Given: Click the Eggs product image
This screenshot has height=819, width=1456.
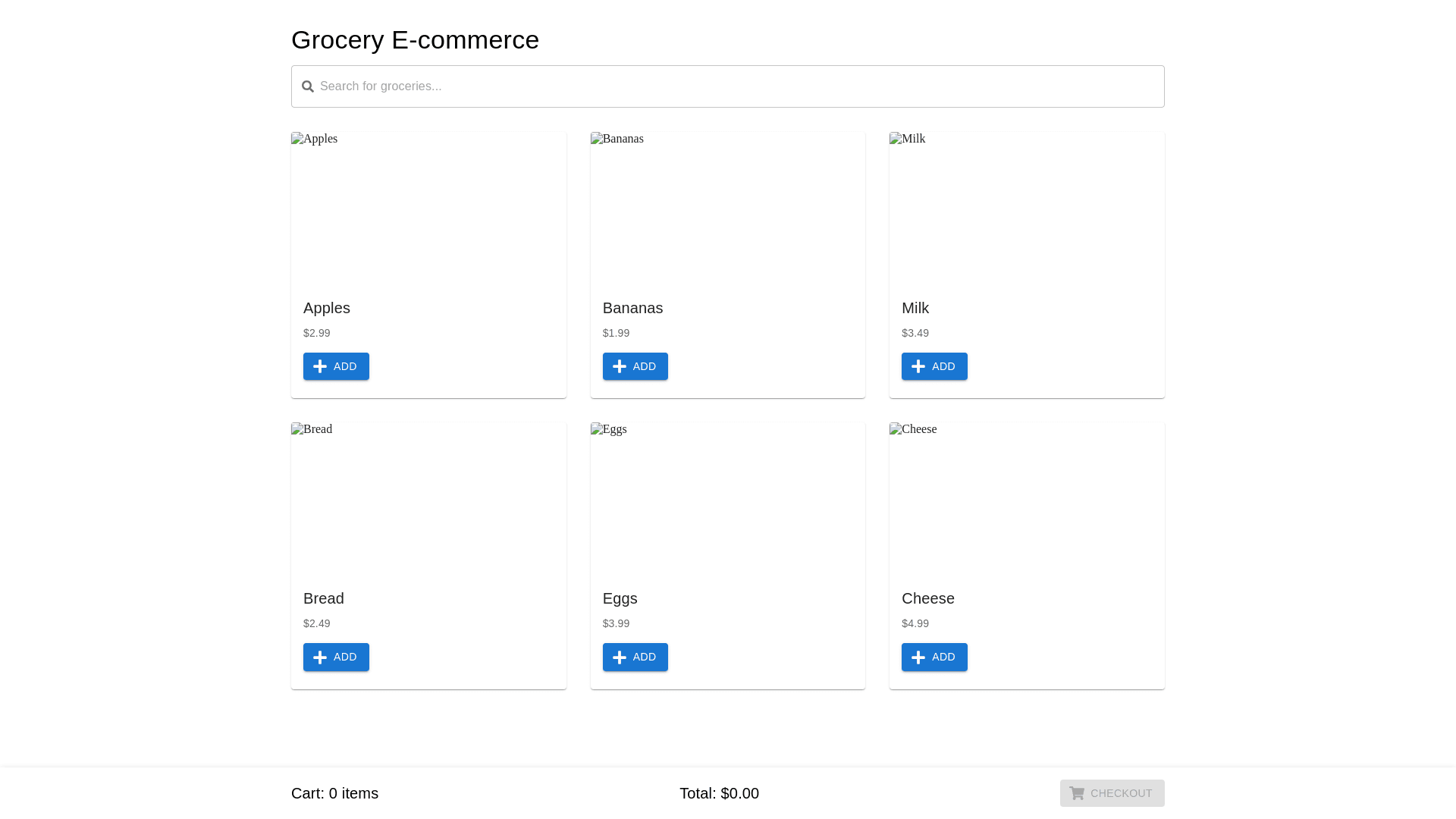Looking at the screenshot, I should click(x=727, y=499).
